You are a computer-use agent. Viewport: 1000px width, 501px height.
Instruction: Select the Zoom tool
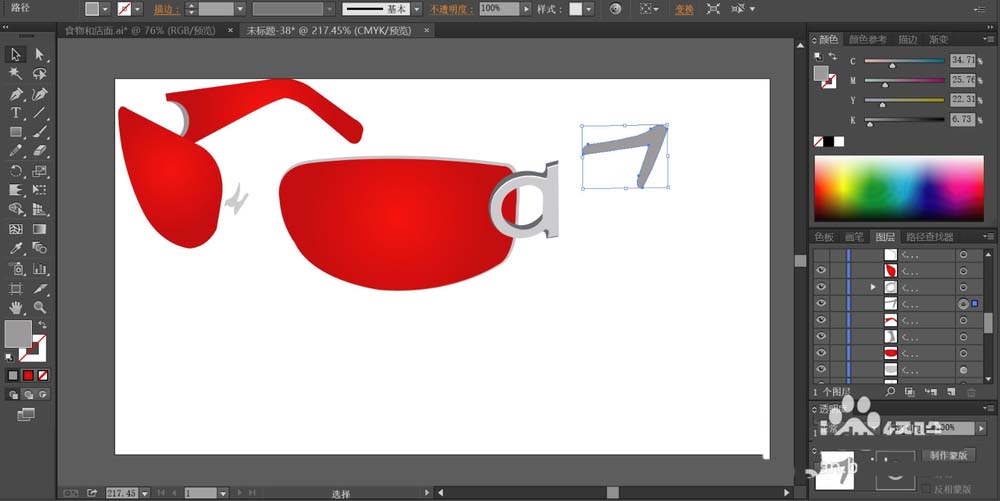pos(40,308)
